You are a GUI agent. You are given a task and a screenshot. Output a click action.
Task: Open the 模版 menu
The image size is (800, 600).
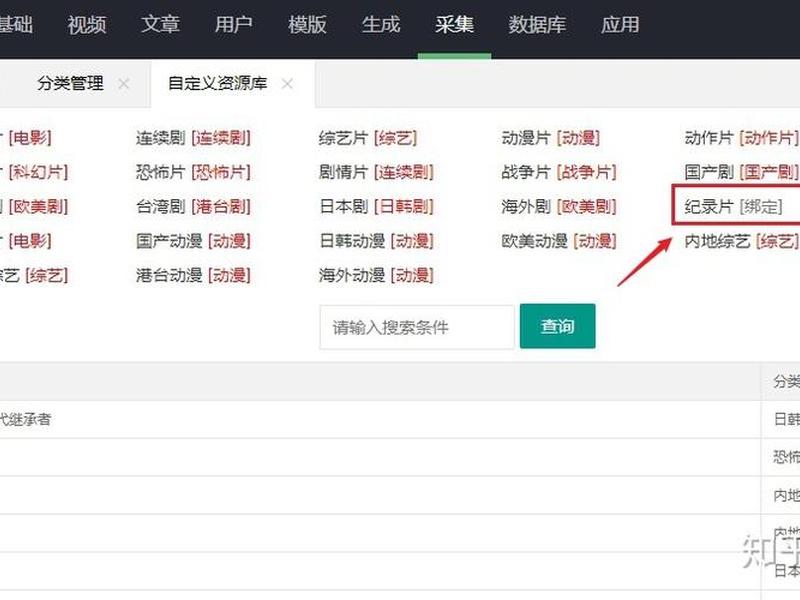[x=307, y=24]
